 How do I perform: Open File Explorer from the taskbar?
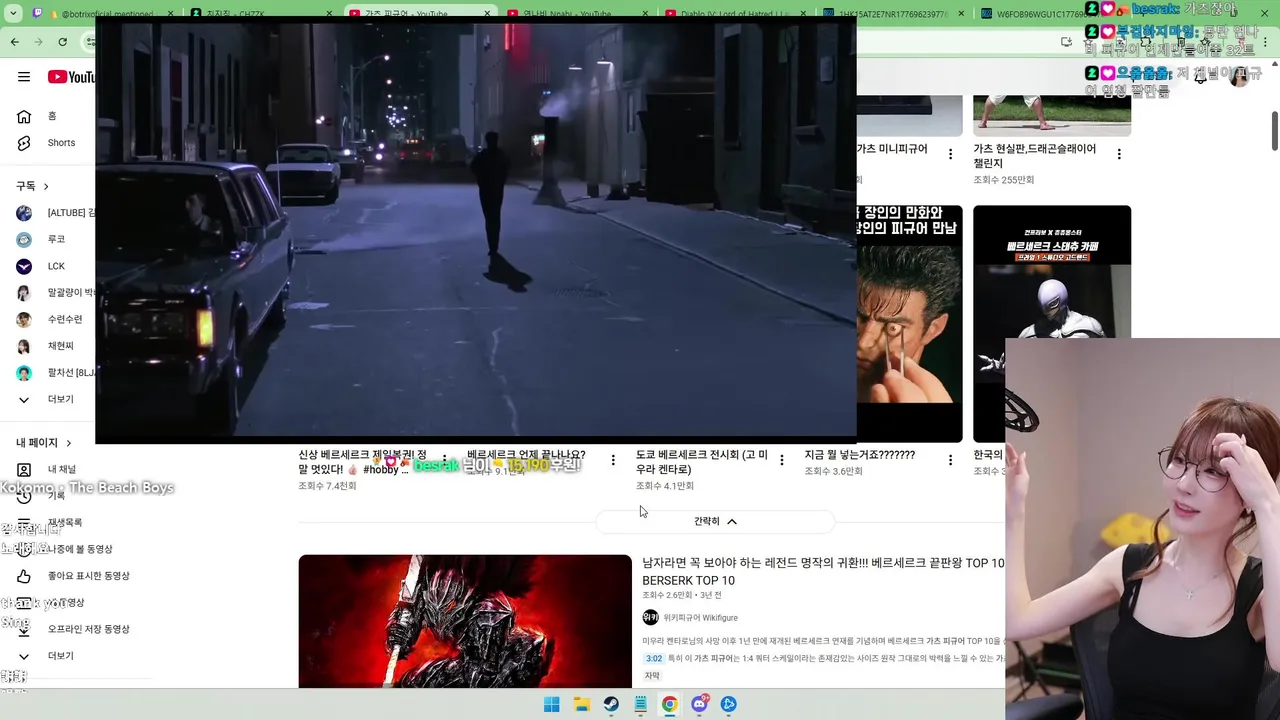[581, 704]
